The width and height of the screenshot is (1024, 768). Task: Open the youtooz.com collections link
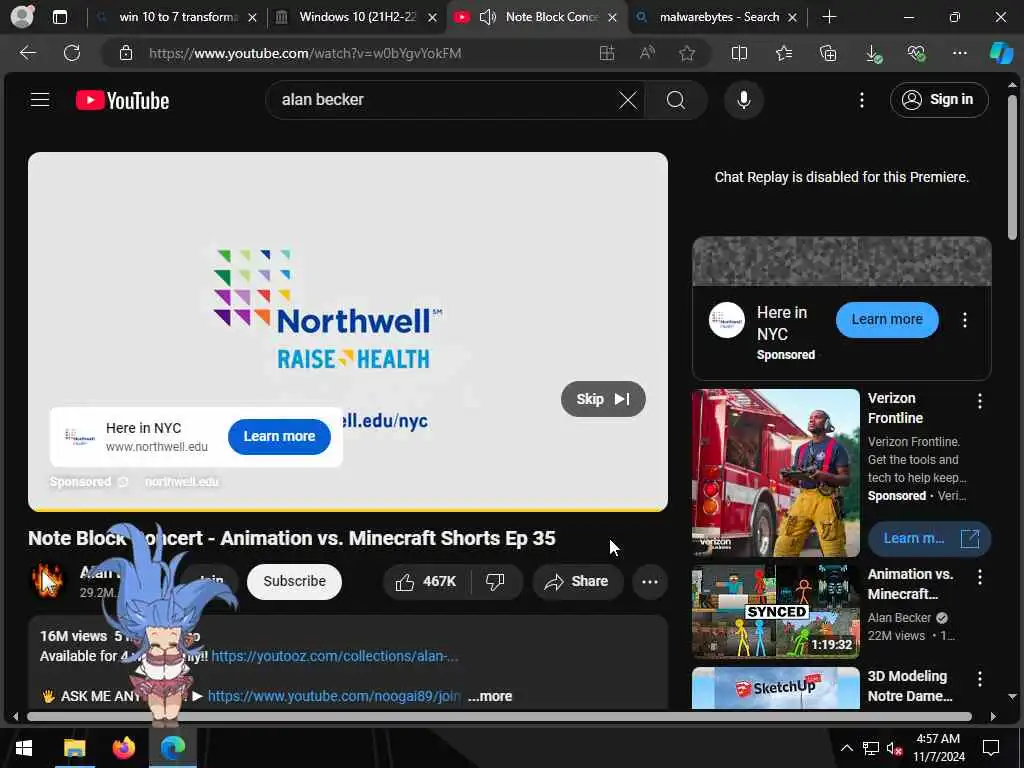(x=334, y=656)
